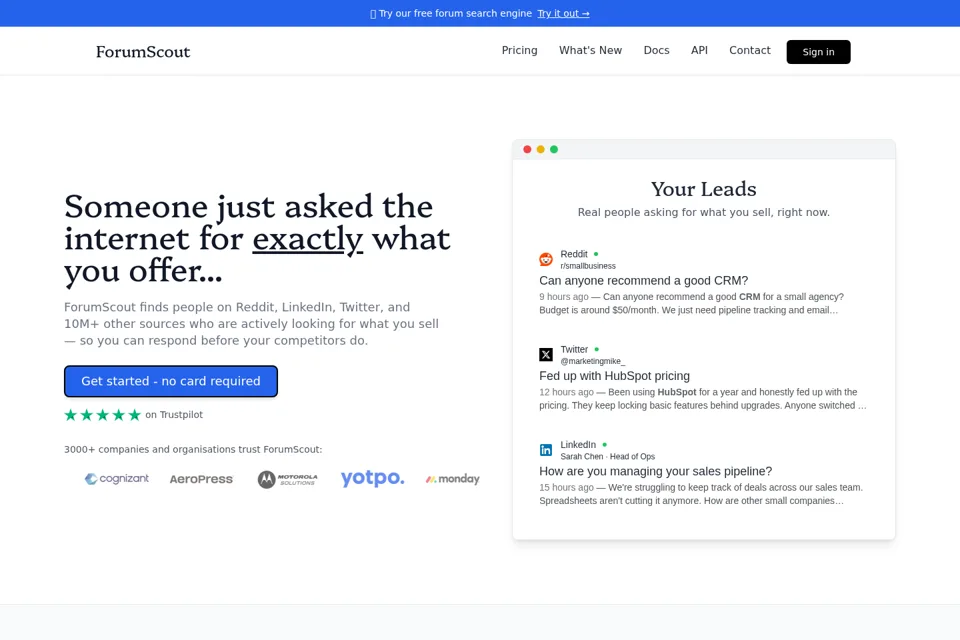This screenshot has height=640, width=960.
Task: Follow the 'Try it out' banner link
Action: (x=563, y=13)
